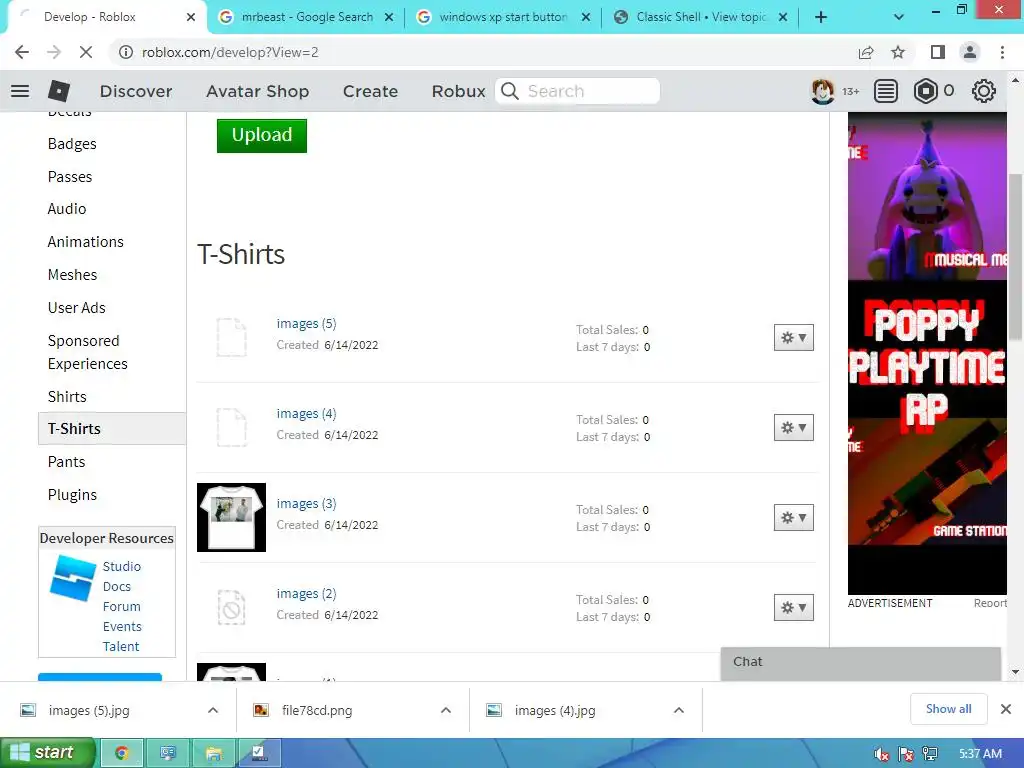
Task: Open the images (4) t-shirt link
Action: click(x=306, y=413)
